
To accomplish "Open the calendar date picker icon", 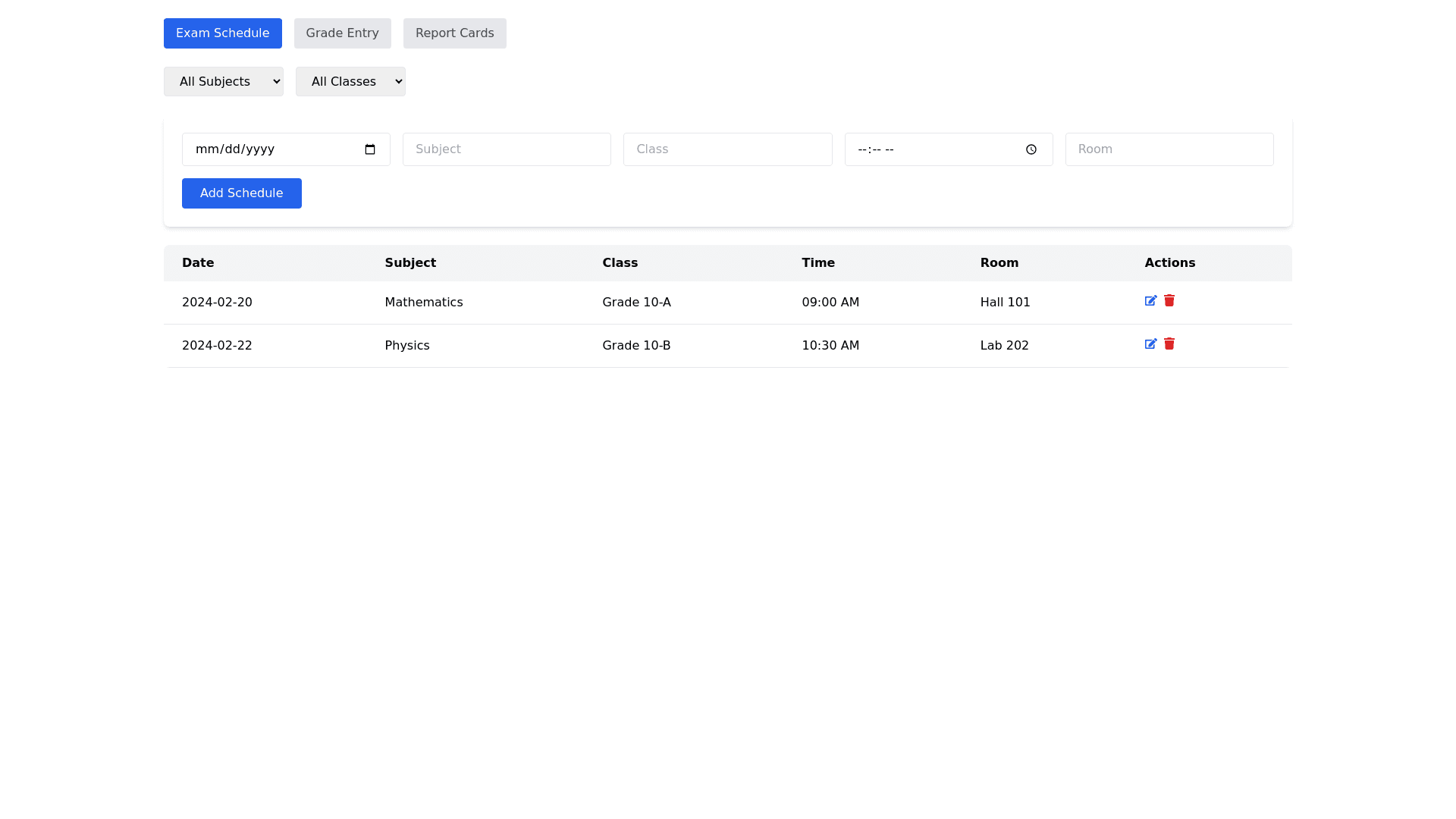I will [x=370, y=149].
